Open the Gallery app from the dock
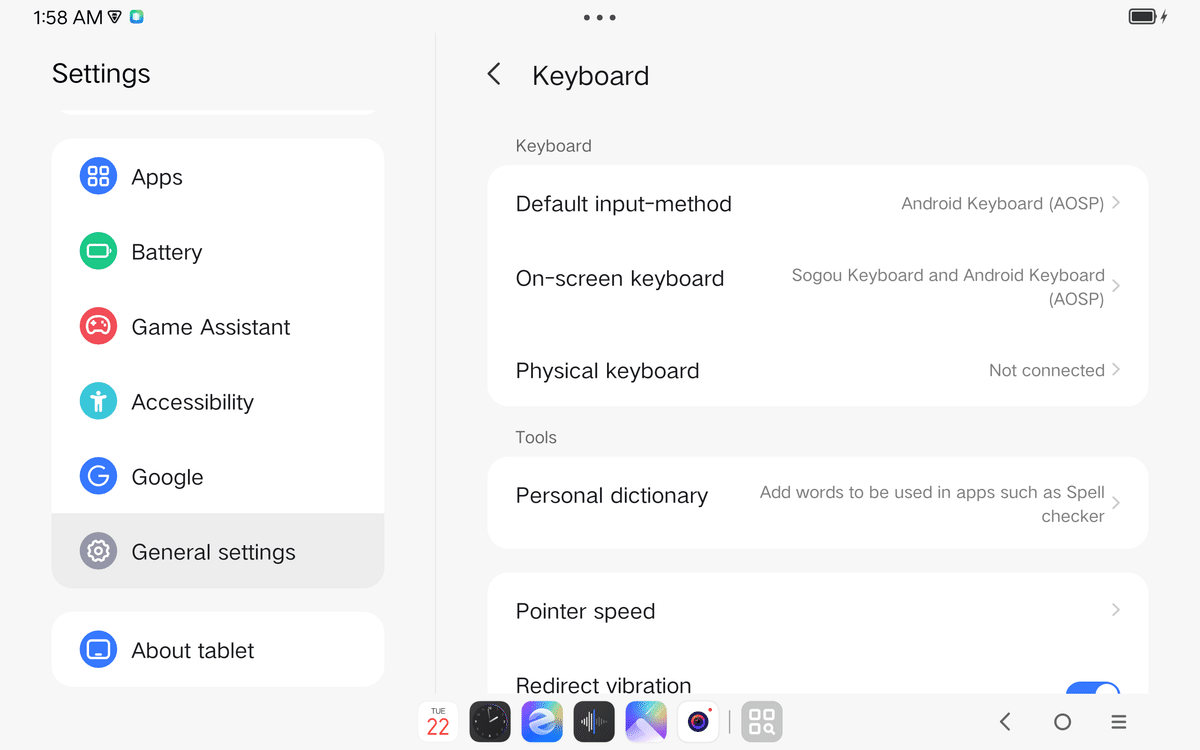Viewport: 1200px width, 750px height. [646, 721]
